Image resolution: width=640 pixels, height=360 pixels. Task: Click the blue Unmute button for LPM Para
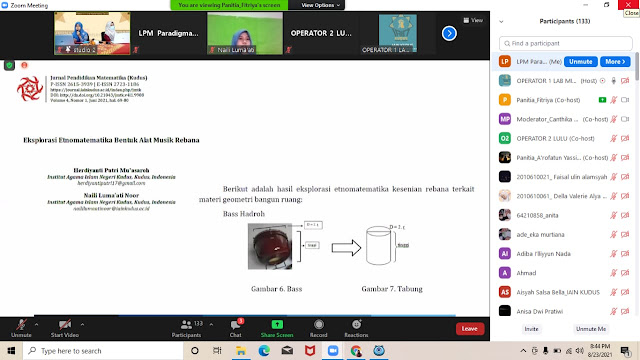[x=581, y=62]
